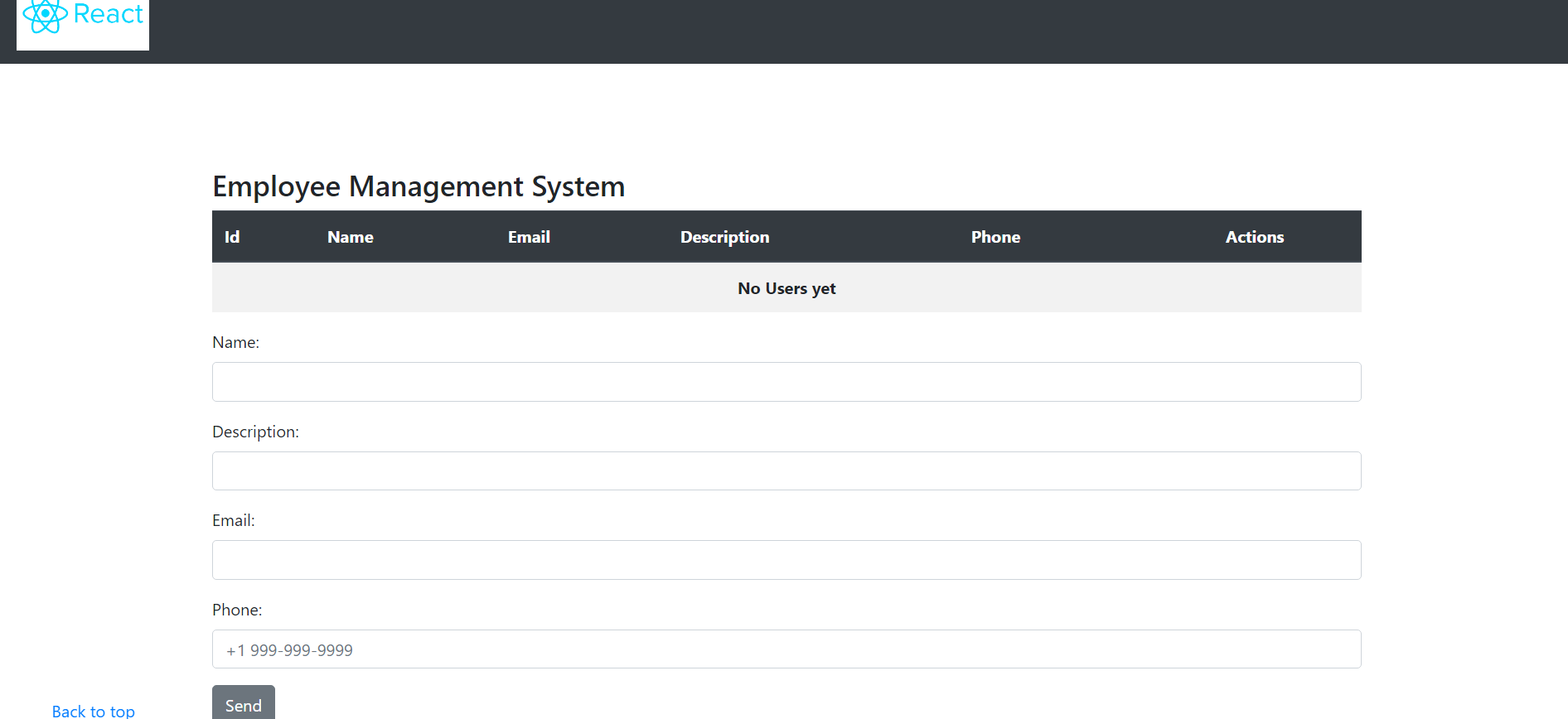
Task: Click the Name: form label
Action: (235, 342)
